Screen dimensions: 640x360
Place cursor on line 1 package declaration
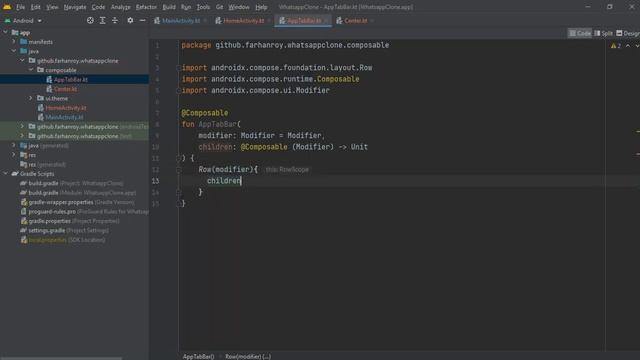[285, 45]
